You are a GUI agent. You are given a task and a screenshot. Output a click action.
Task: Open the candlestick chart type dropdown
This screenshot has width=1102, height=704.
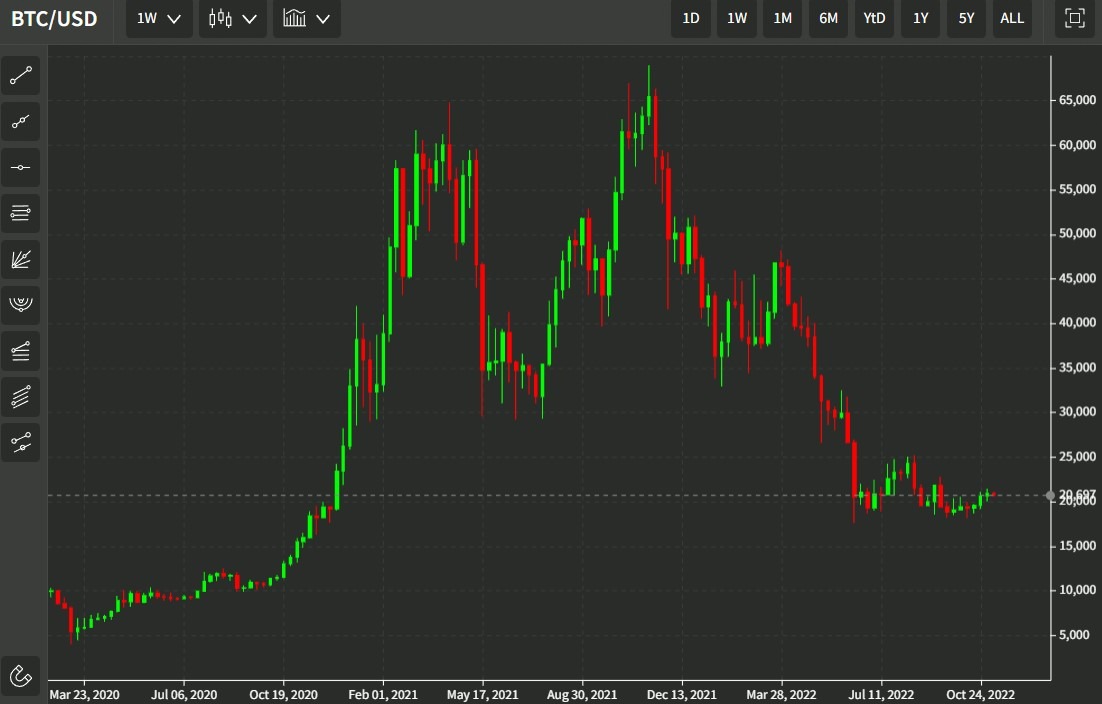233,18
